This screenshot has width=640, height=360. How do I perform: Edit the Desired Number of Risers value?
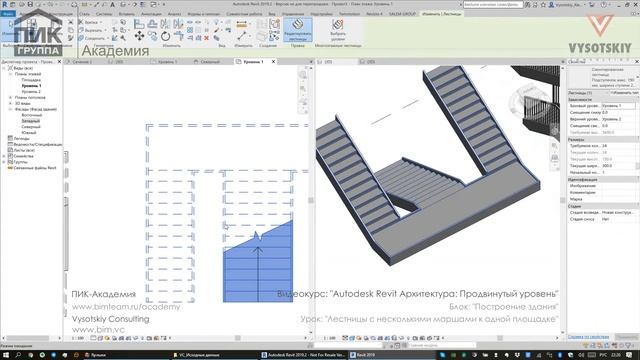pos(618,146)
